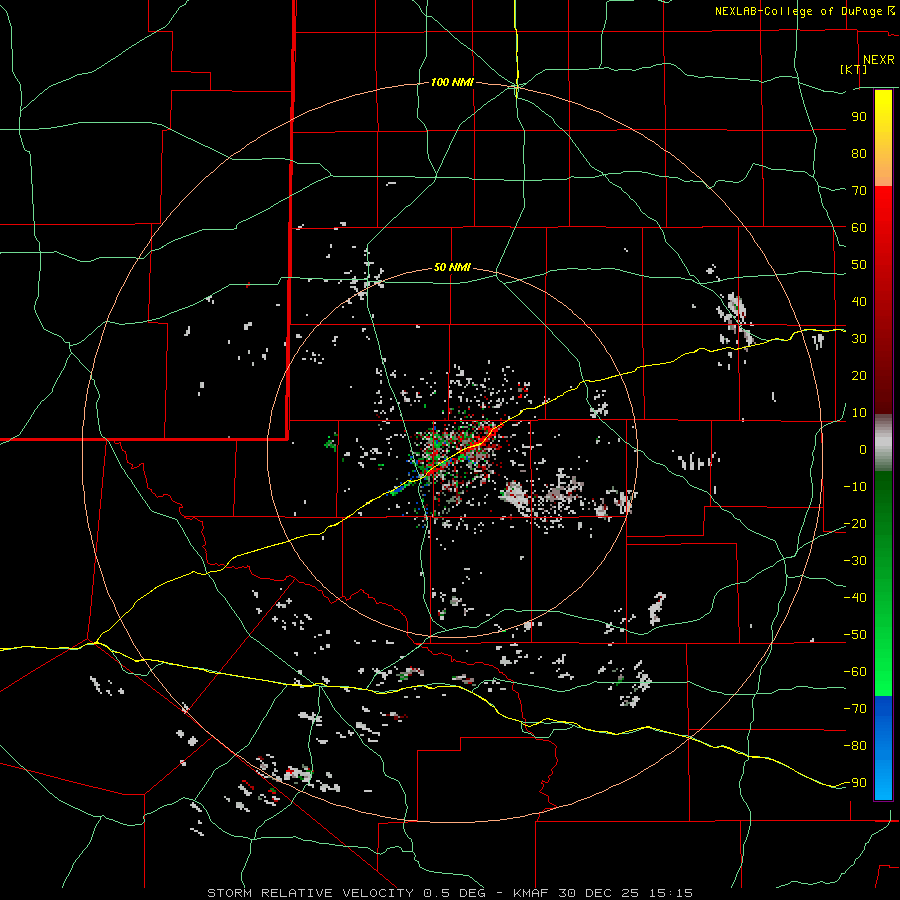Click the -20 value on velocity scale

tap(855, 523)
